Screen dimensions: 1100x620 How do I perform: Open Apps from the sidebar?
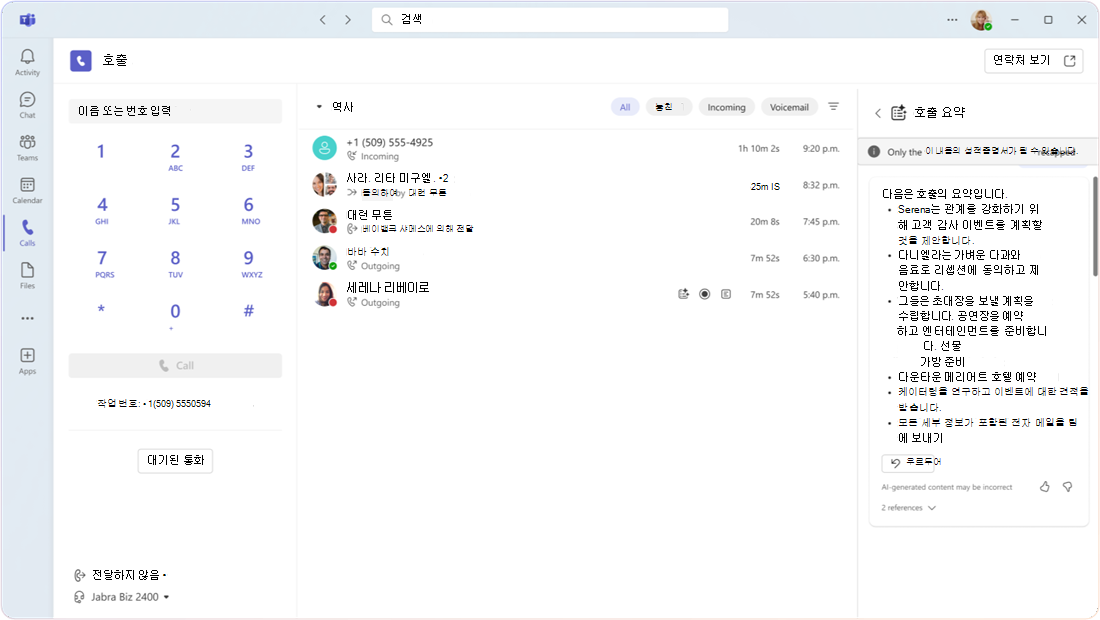(27, 361)
